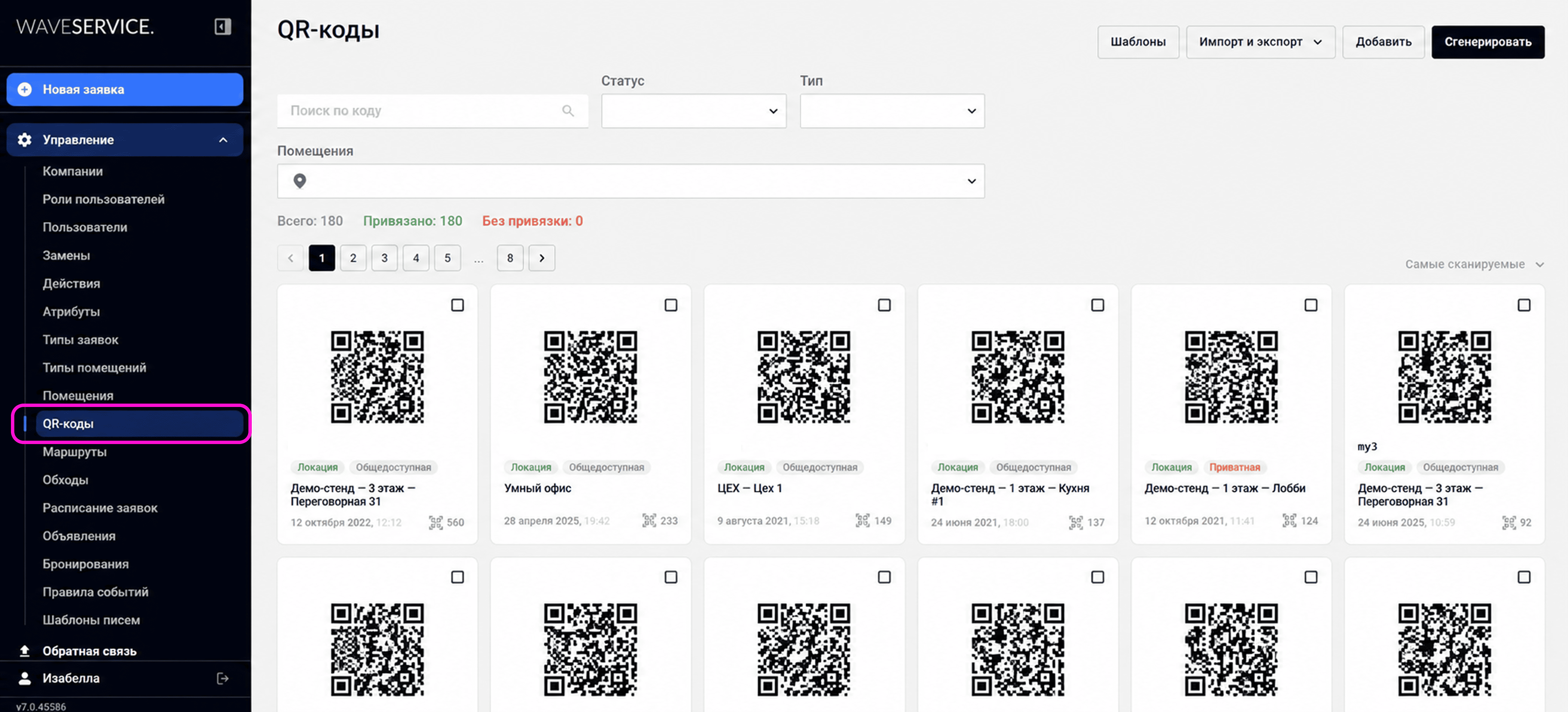This screenshot has width=1568, height=712.
Task: Click scan count icon beside 149
Action: click(863, 521)
